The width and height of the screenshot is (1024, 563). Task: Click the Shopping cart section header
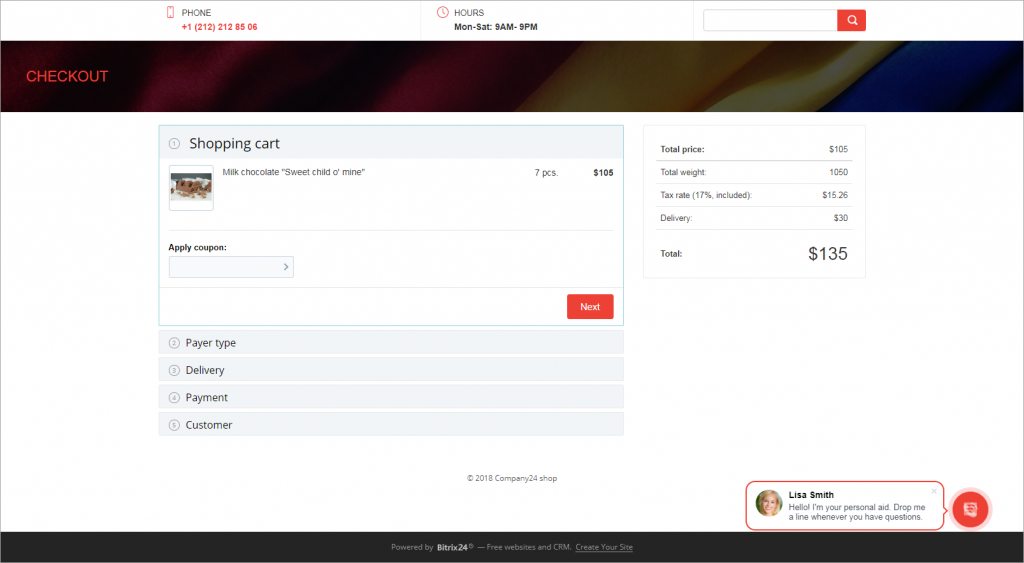click(391, 143)
